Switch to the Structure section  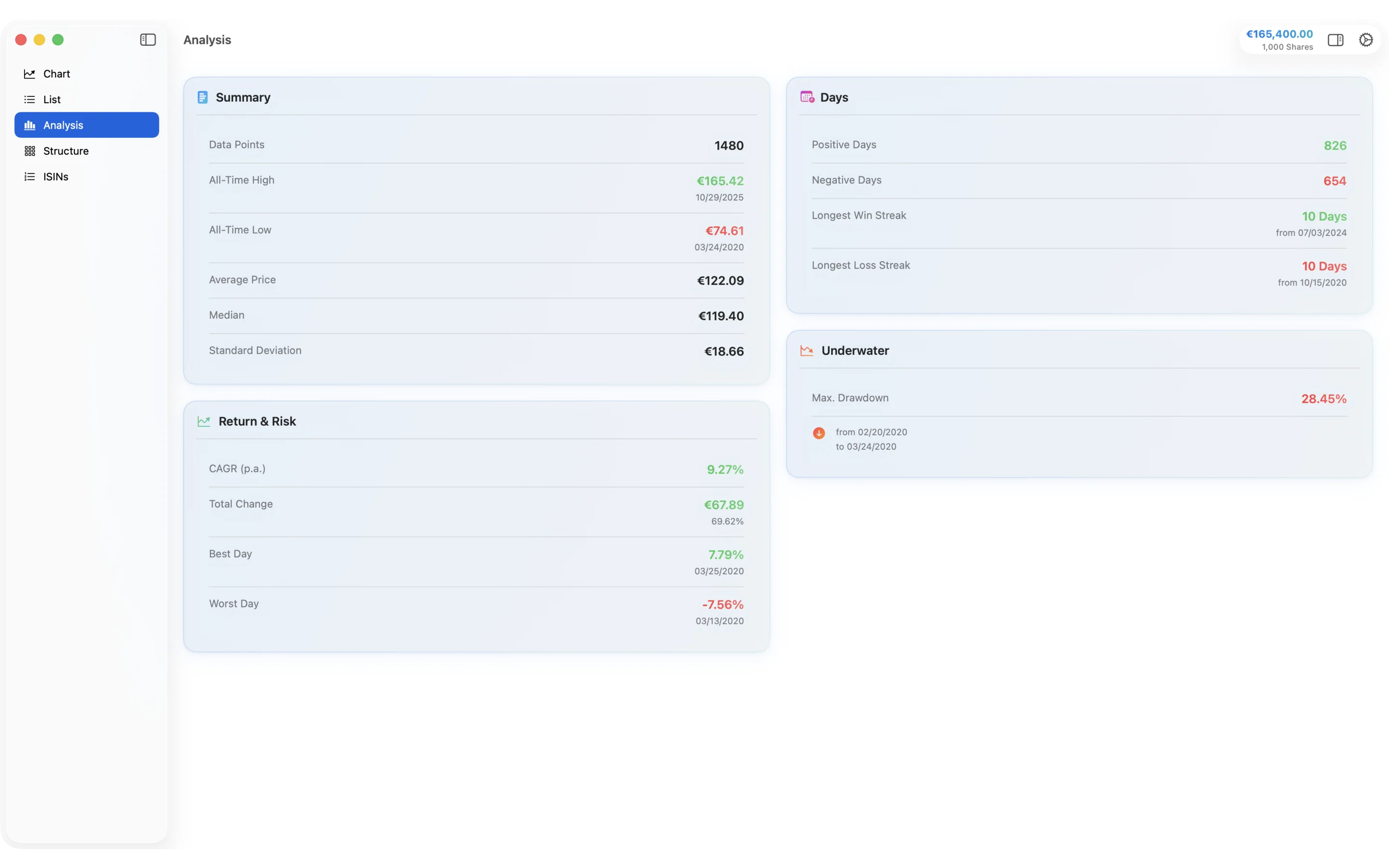click(67, 150)
